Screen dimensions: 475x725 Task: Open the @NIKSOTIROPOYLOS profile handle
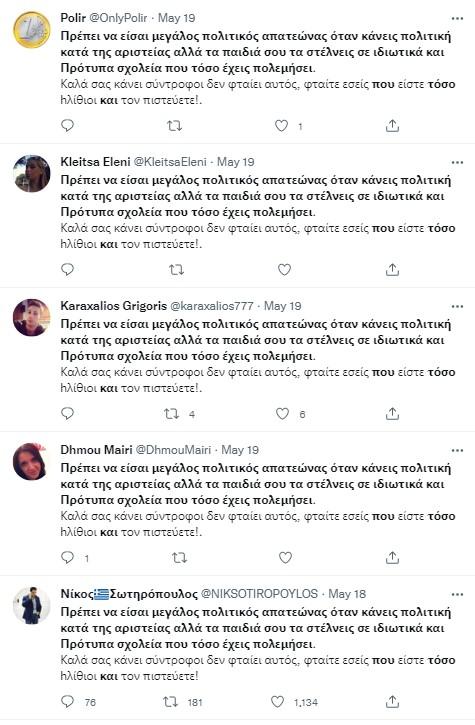tap(259, 594)
